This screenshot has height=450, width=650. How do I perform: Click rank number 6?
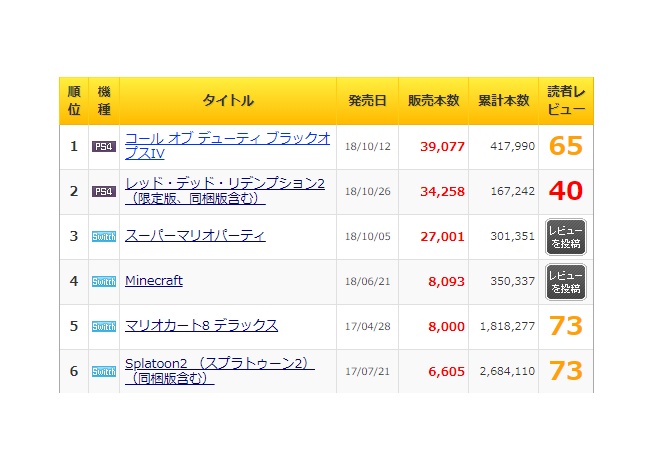74,371
